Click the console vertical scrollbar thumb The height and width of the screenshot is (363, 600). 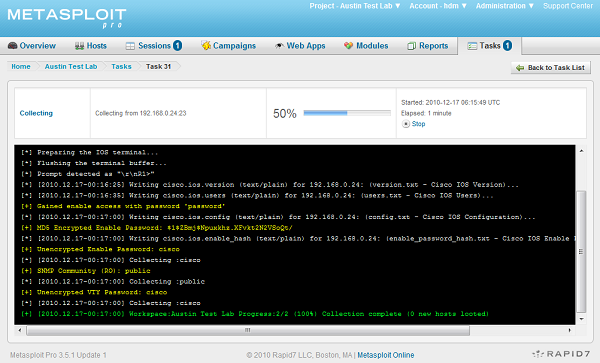coord(581,252)
